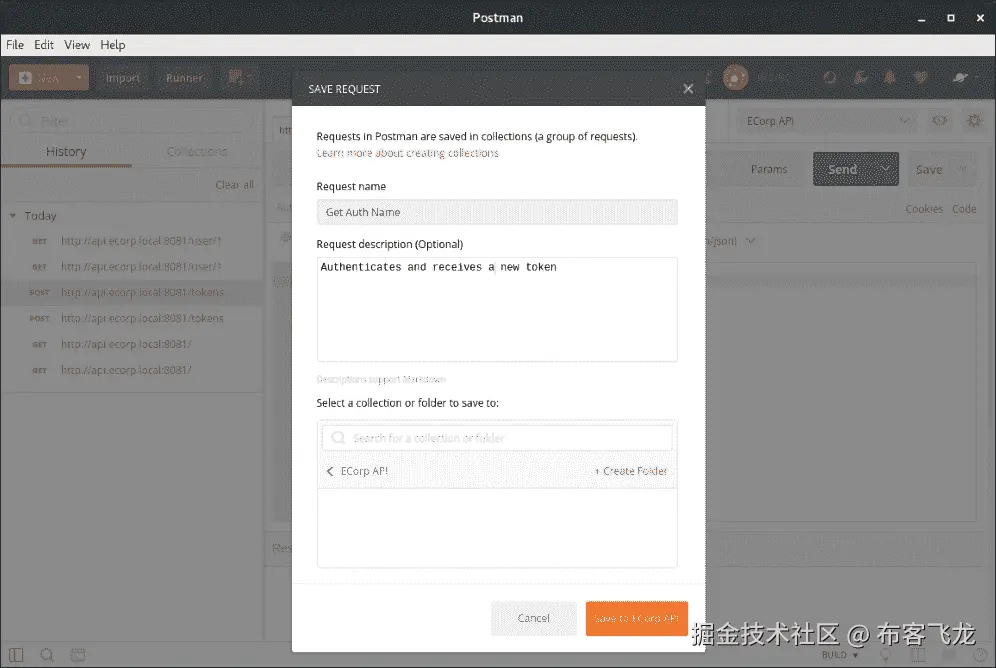Open the Send button dropdown arrow
The image size is (996, 668).
(x=885, y=170)
